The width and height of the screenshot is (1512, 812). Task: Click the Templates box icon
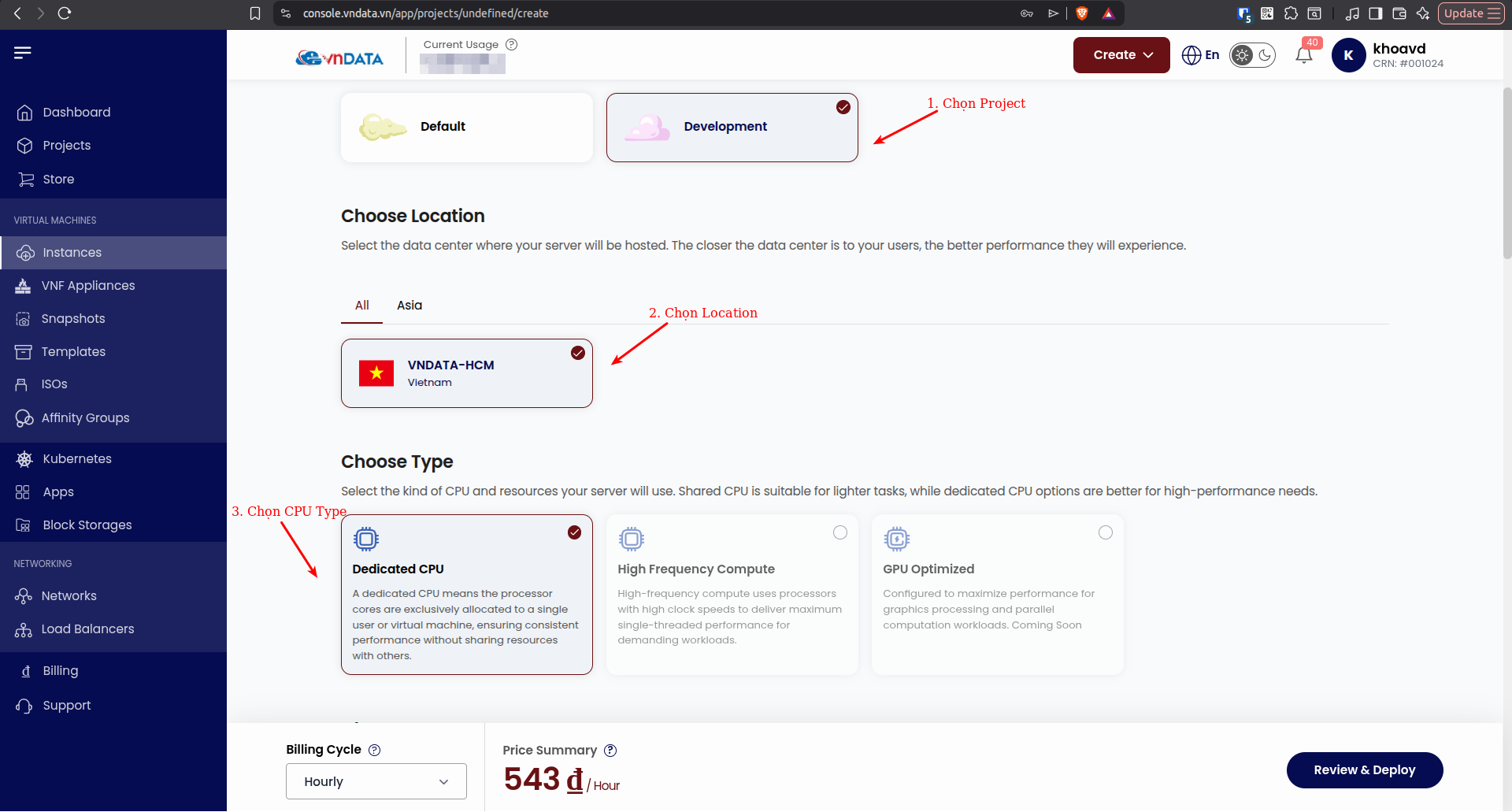click(x=23, y=352)
